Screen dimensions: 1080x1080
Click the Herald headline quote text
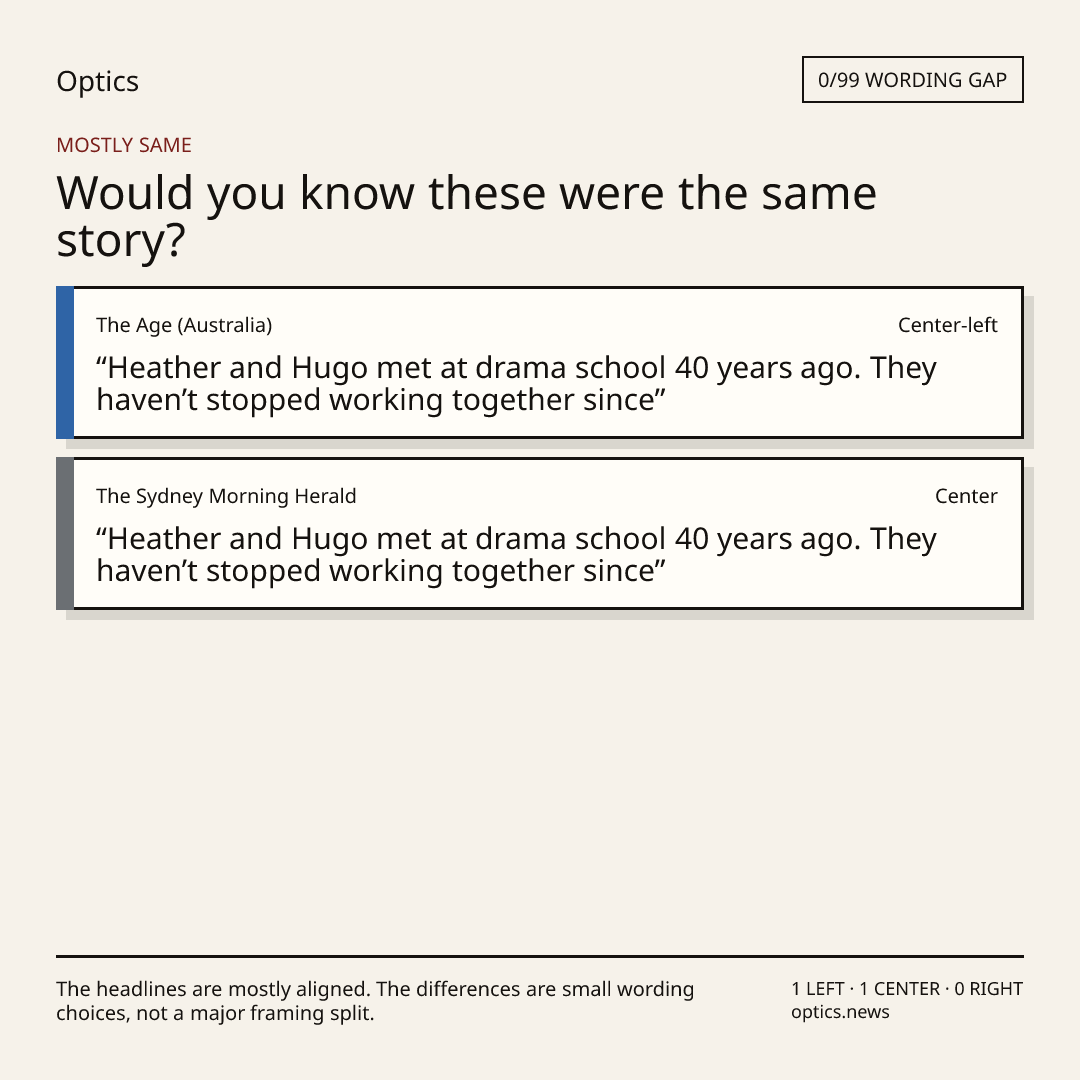click(517, 554)
